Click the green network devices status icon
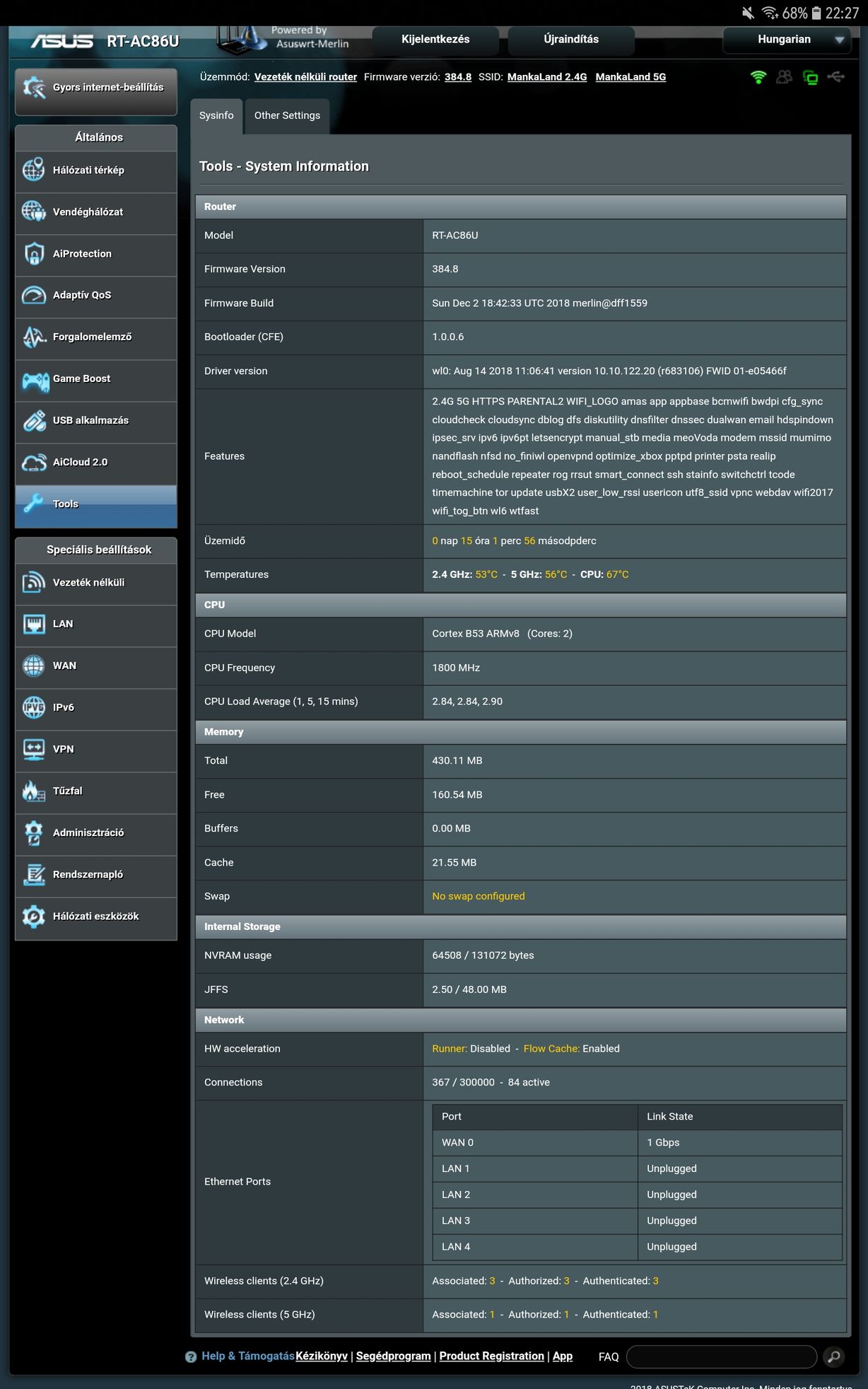Viewport: 868px width, 1389px height. 810,77
